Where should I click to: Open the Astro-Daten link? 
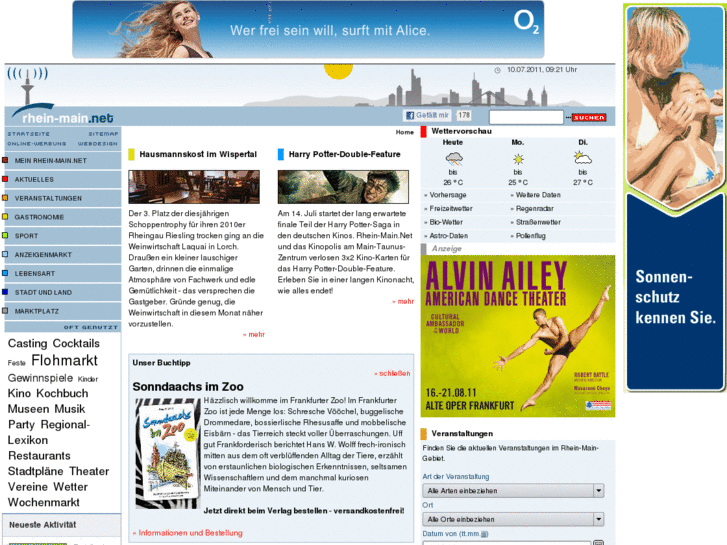pyautogui.click(x=448, y=236)
